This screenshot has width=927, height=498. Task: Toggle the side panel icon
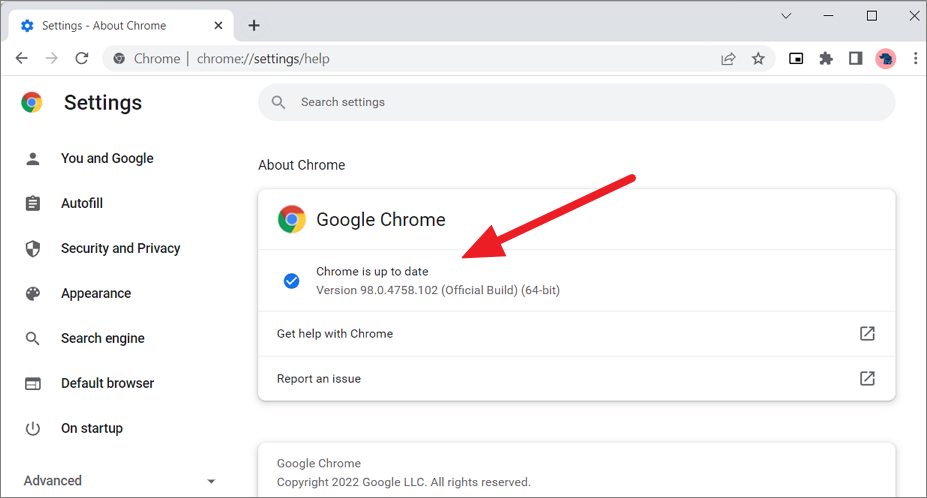pos(855,59)
